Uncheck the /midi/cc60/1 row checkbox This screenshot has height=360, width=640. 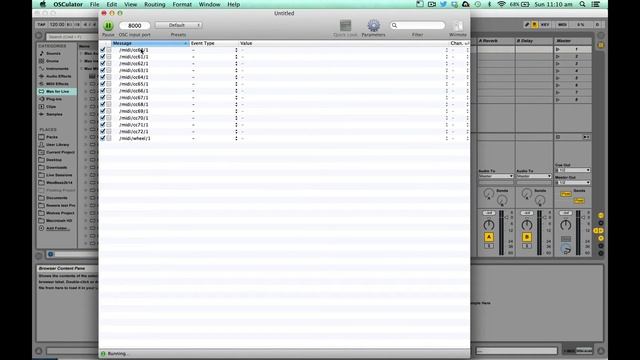(x=103, y=50)
